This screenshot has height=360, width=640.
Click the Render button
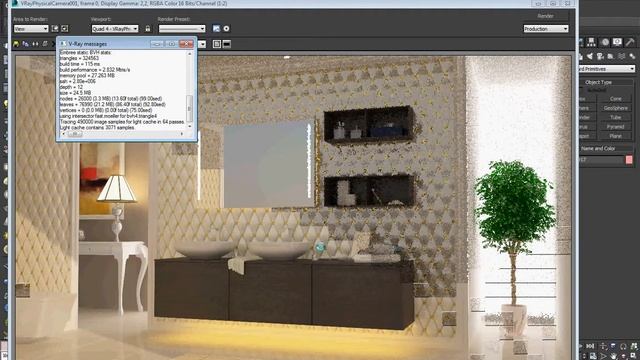(545, 16)
